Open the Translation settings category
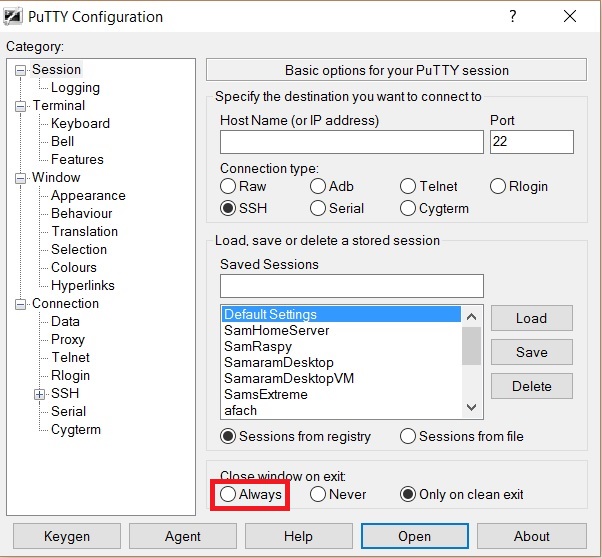The image size is (602, 558). tap(84, 231)
